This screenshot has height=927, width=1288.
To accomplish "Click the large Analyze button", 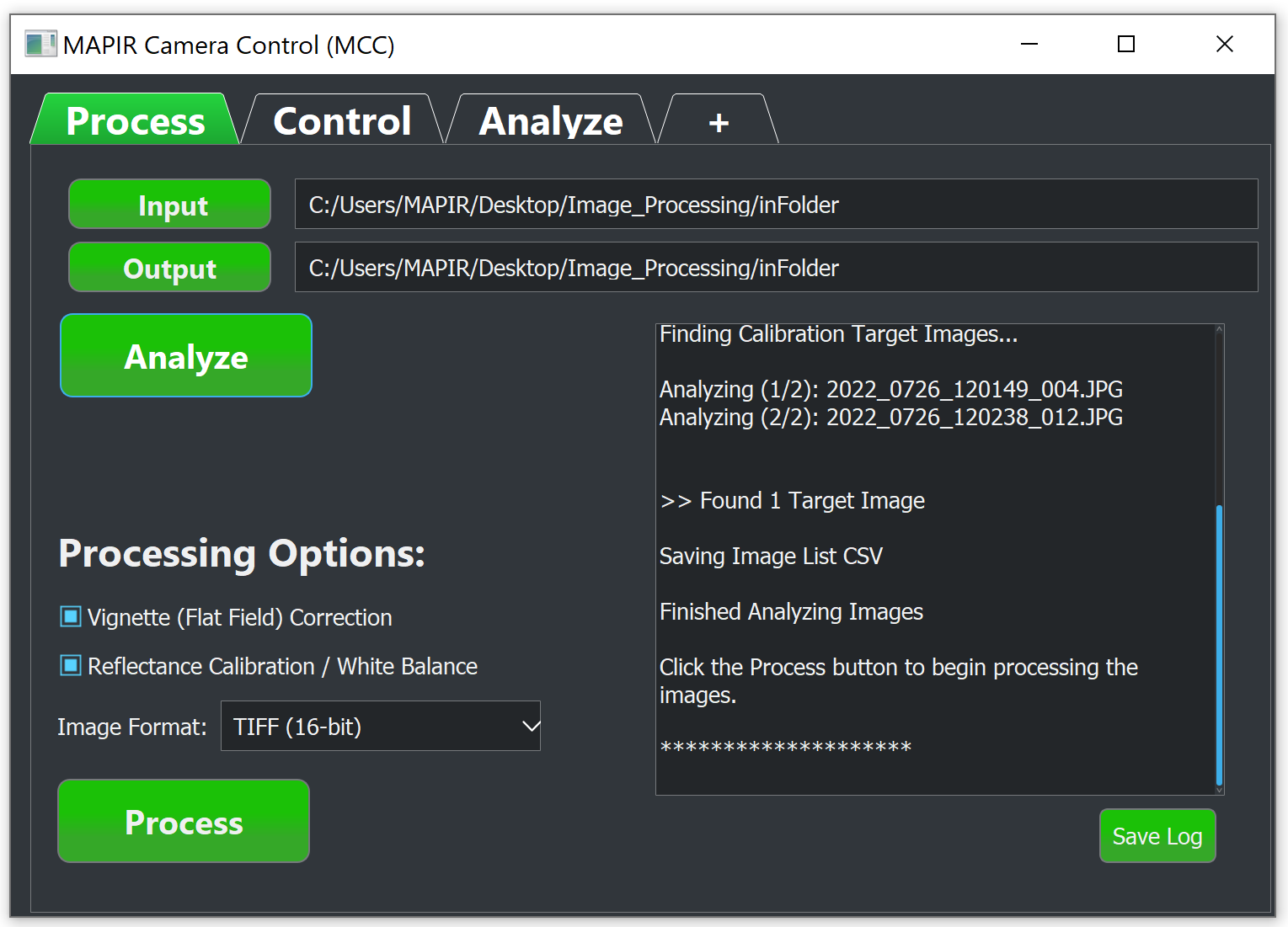I will pos(186,356).
